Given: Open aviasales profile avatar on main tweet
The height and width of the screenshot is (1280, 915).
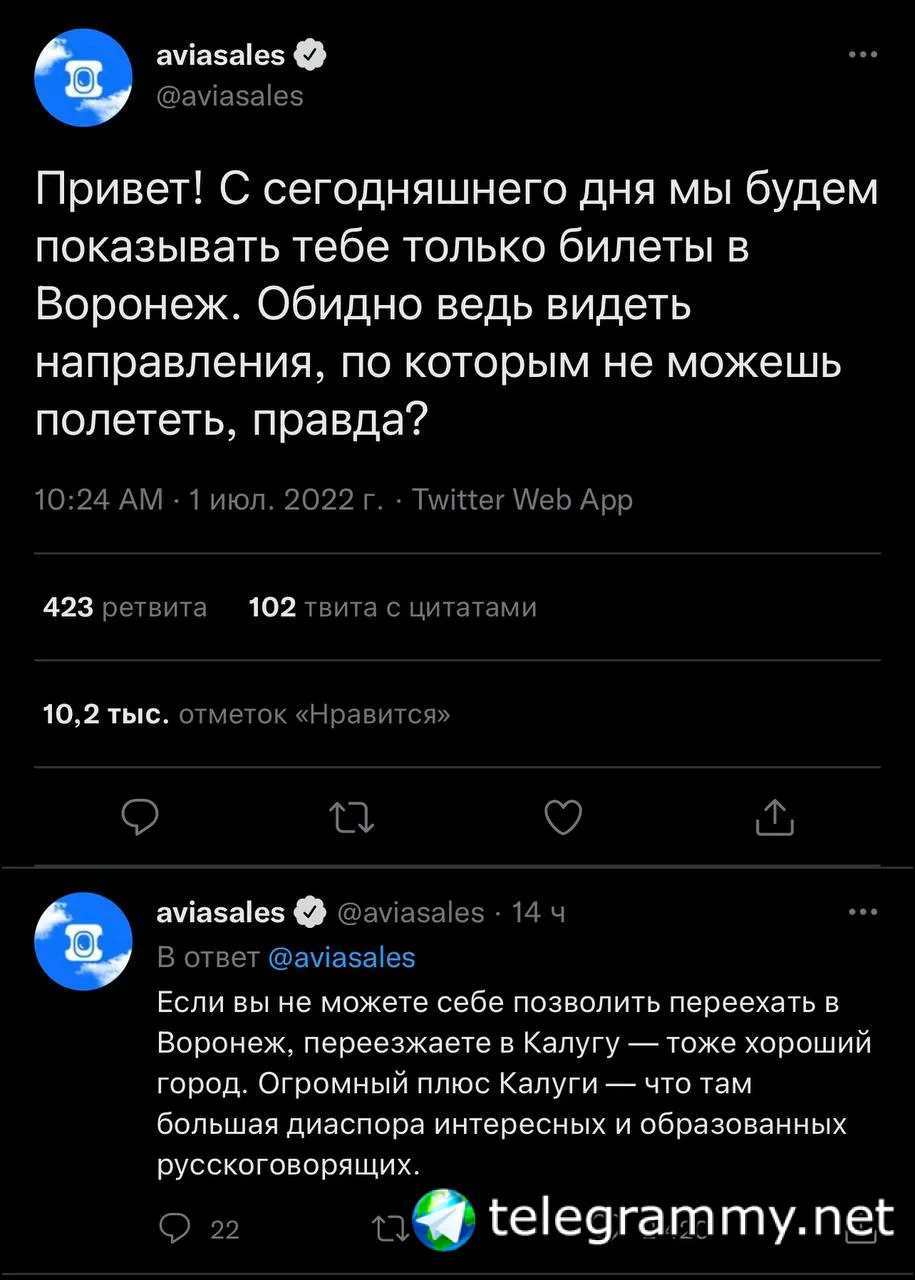Looking at the screenshot, I should click(x=84, y=78).
